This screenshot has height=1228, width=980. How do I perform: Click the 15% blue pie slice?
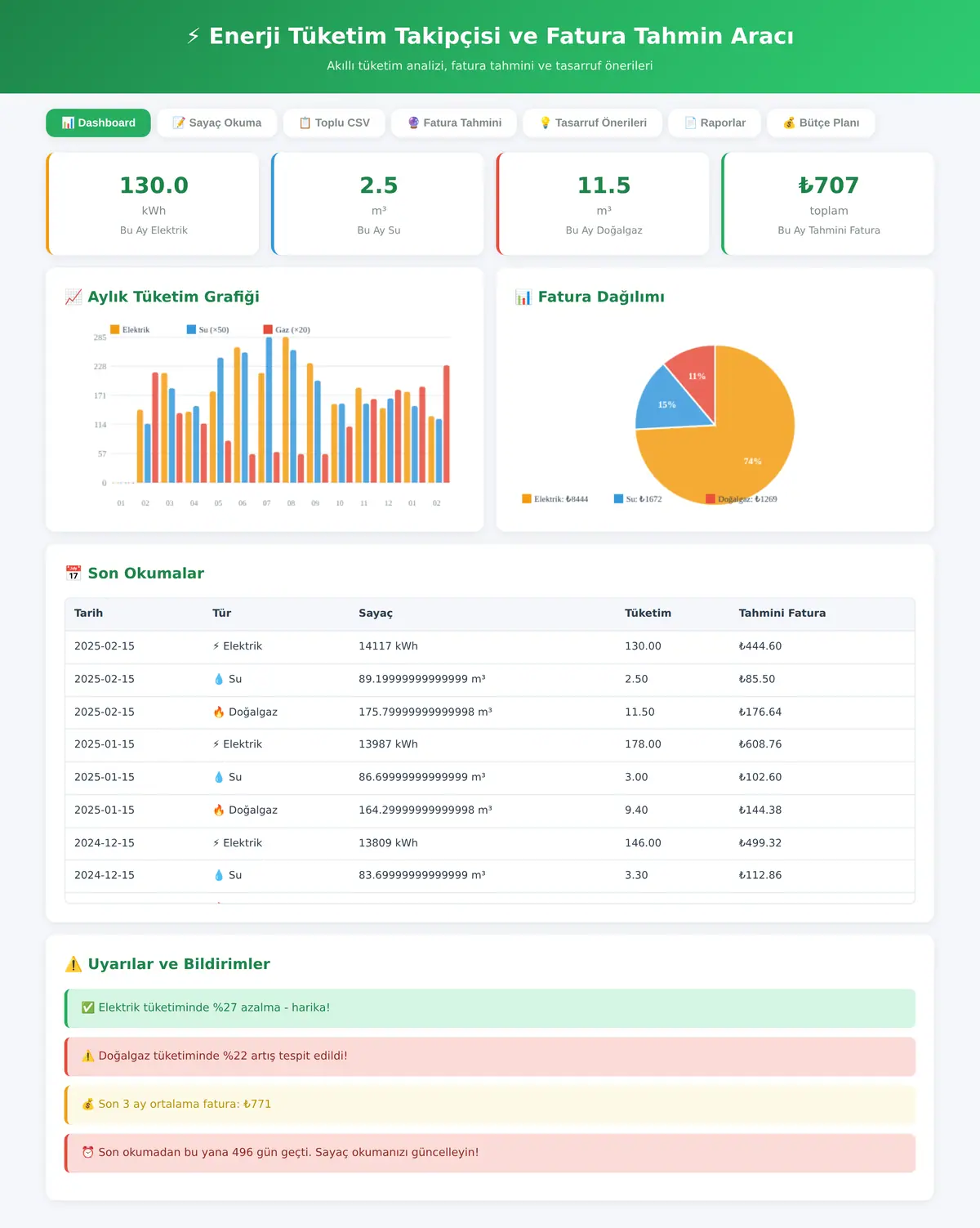tap(666, 400)
